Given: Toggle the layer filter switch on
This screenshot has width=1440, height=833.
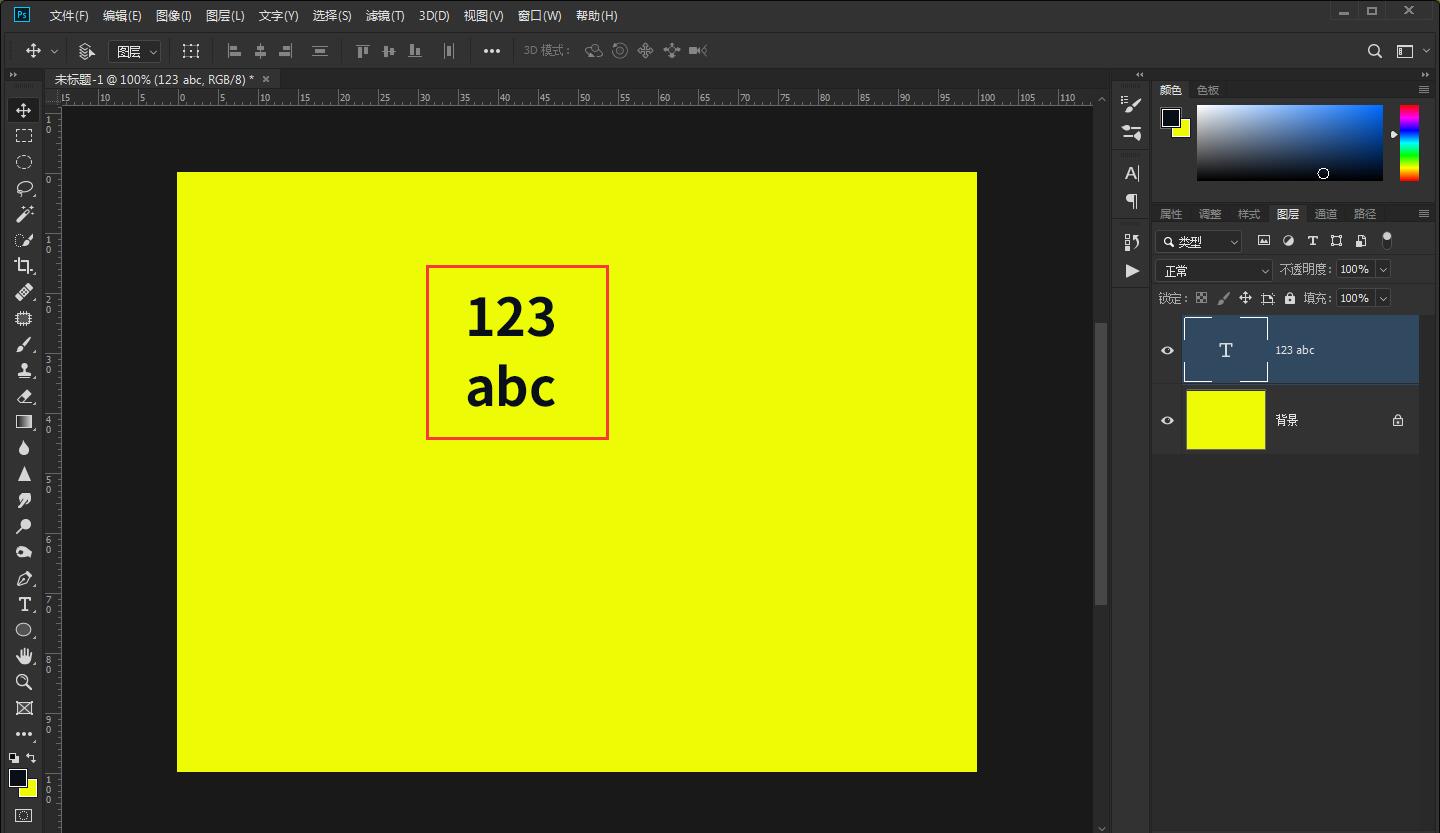Looking at the screenshot, I should click(1386, 240).
